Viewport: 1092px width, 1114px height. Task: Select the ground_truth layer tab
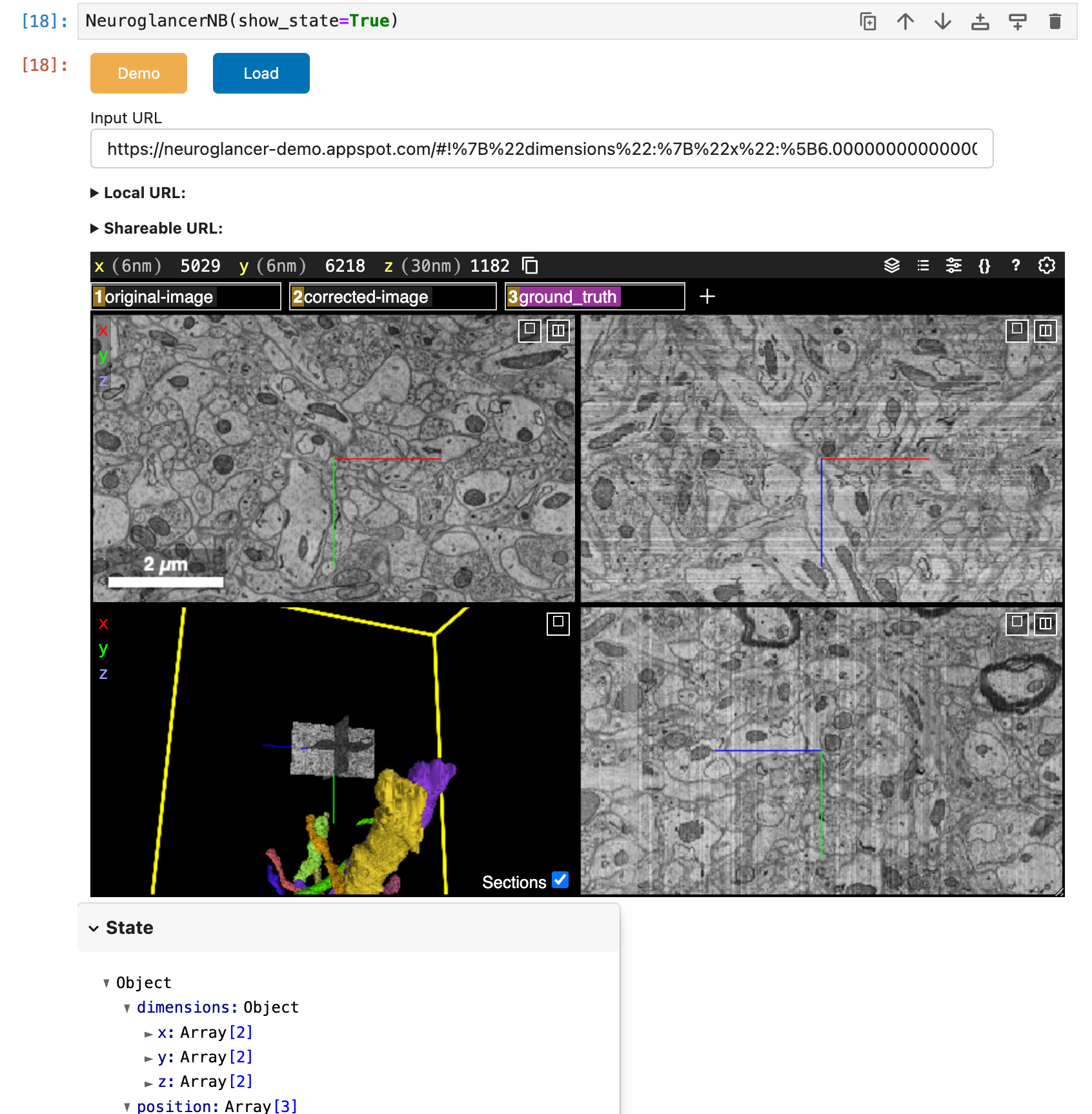coord(594,297)
